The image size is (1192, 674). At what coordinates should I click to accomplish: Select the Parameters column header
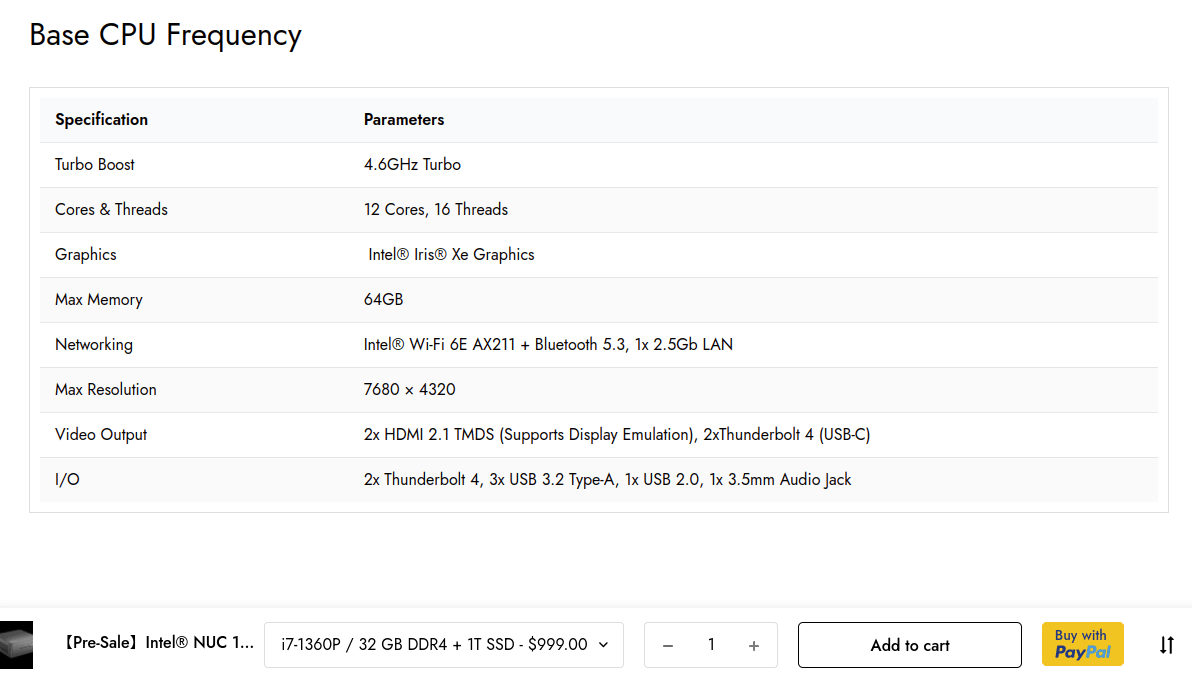pyautogui.click(x=404, y=119)
